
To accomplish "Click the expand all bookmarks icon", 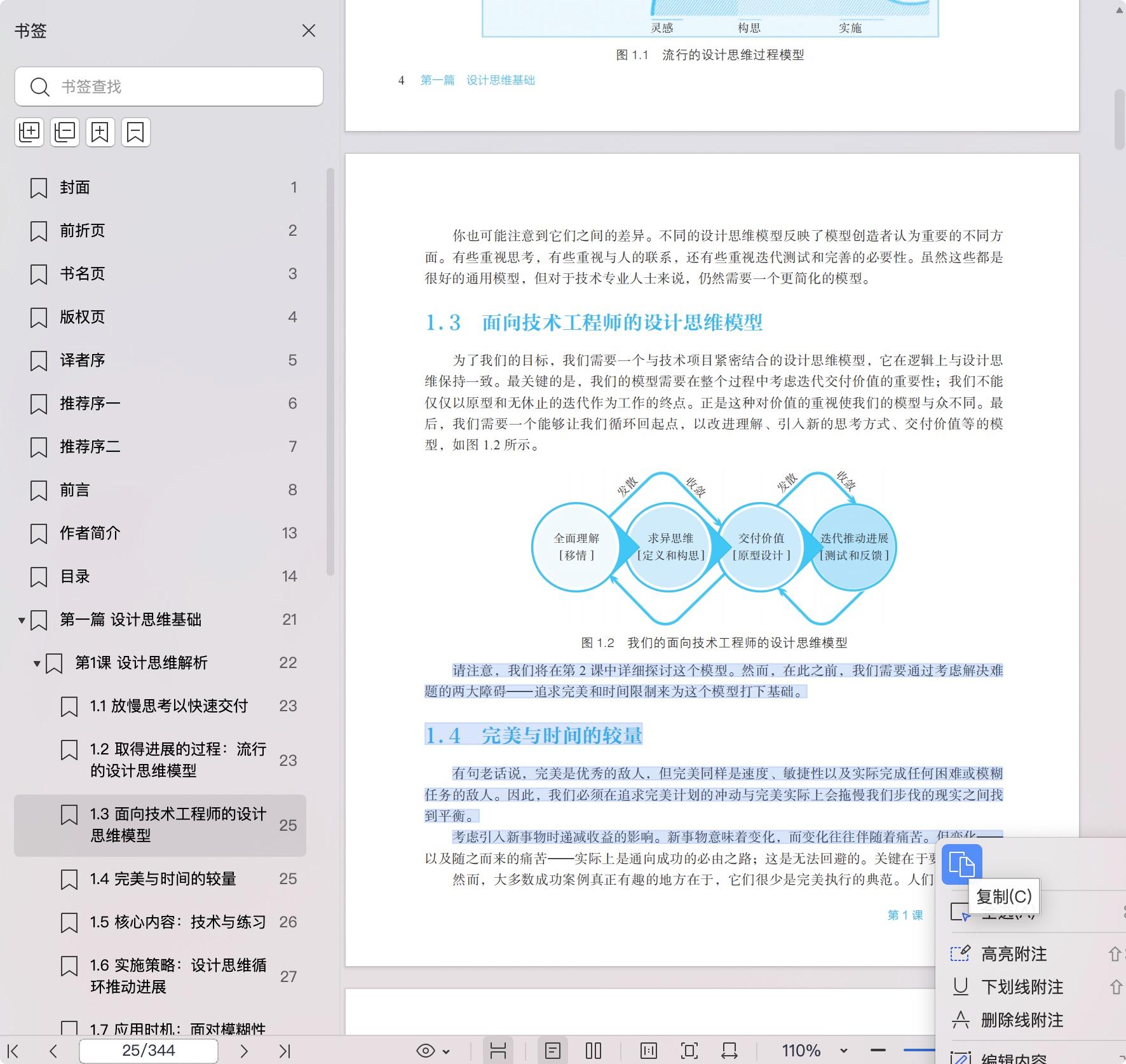I will (29, 132).
